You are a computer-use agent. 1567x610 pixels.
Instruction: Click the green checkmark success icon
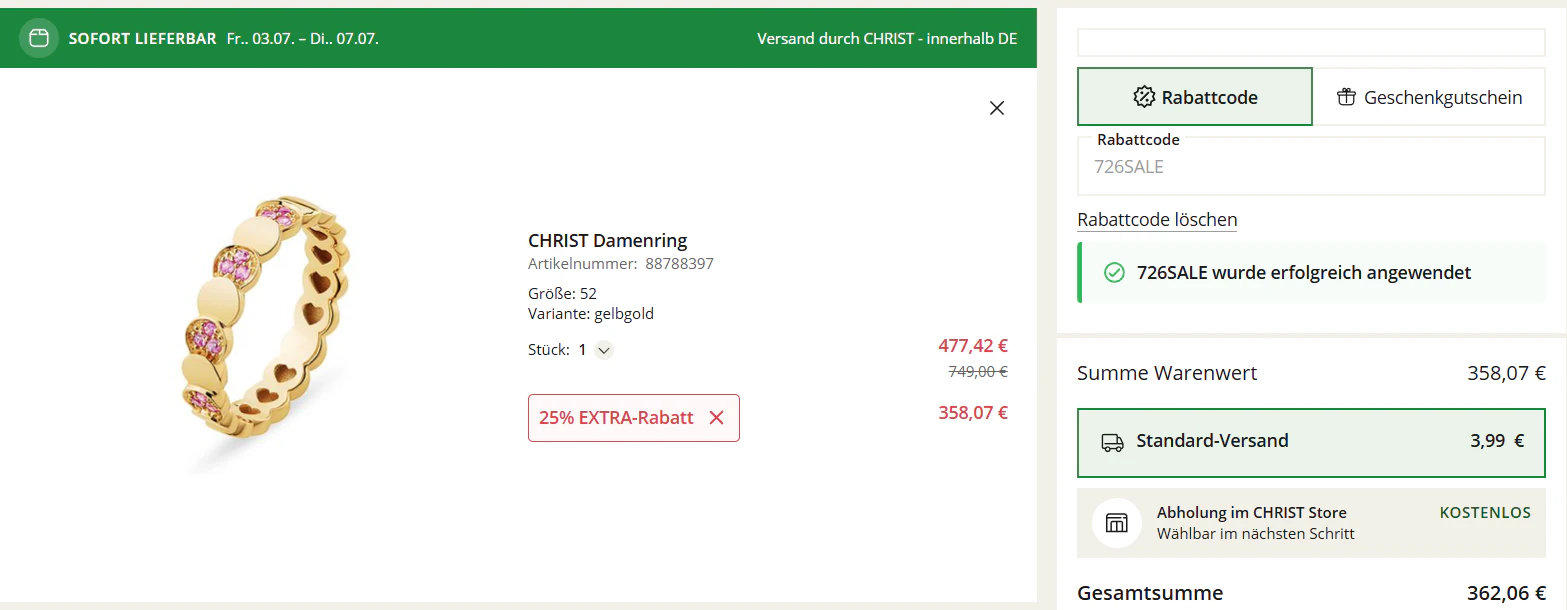(x=1114, y=272)
